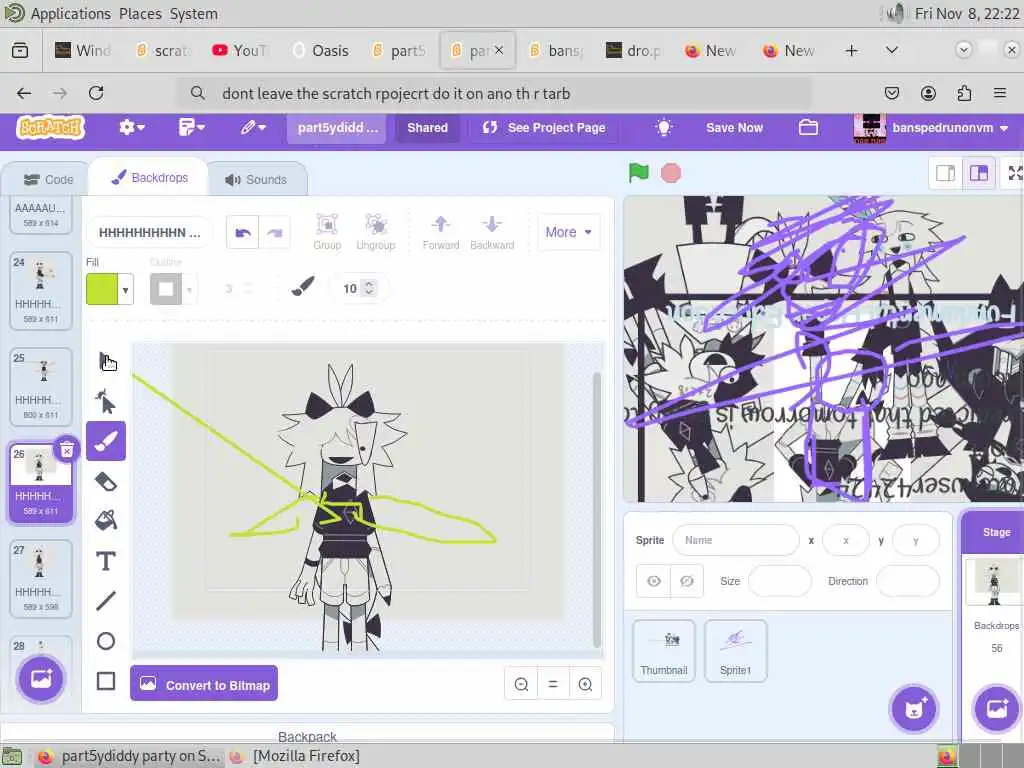Open the Settings gear menu
The width and height of the screenshot is (1024, 768).
(131, 127)
